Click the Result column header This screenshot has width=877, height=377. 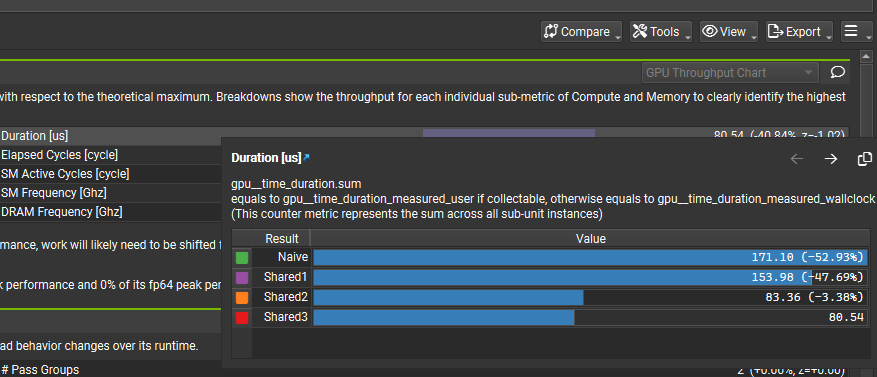282,239
